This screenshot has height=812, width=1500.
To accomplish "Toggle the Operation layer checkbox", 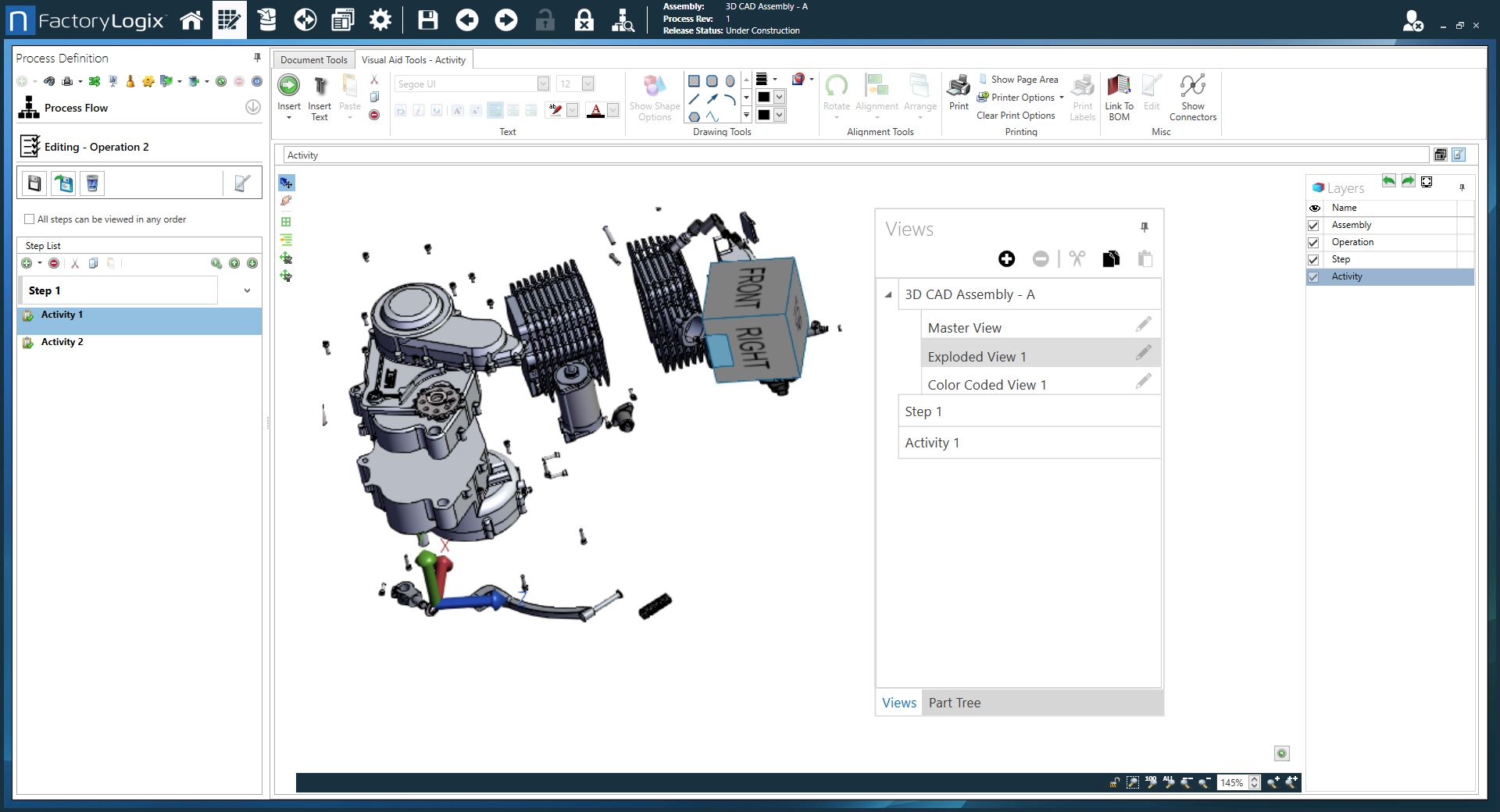I will (x=1314, y=243).
